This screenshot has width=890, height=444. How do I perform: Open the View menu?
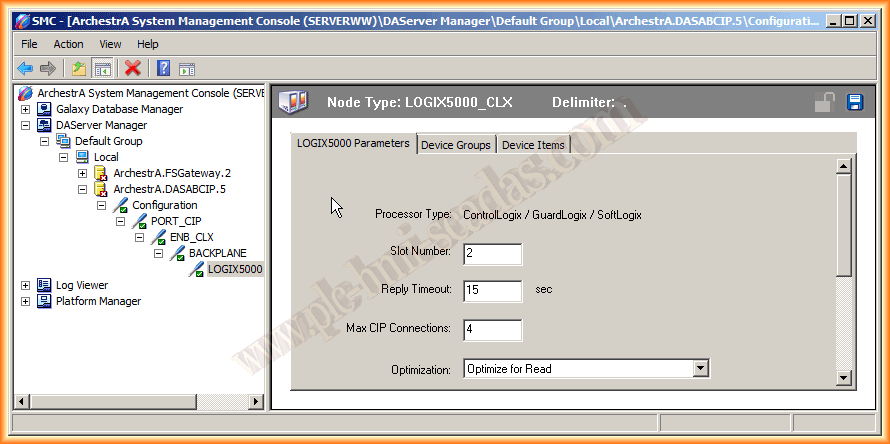pos(110,44)
